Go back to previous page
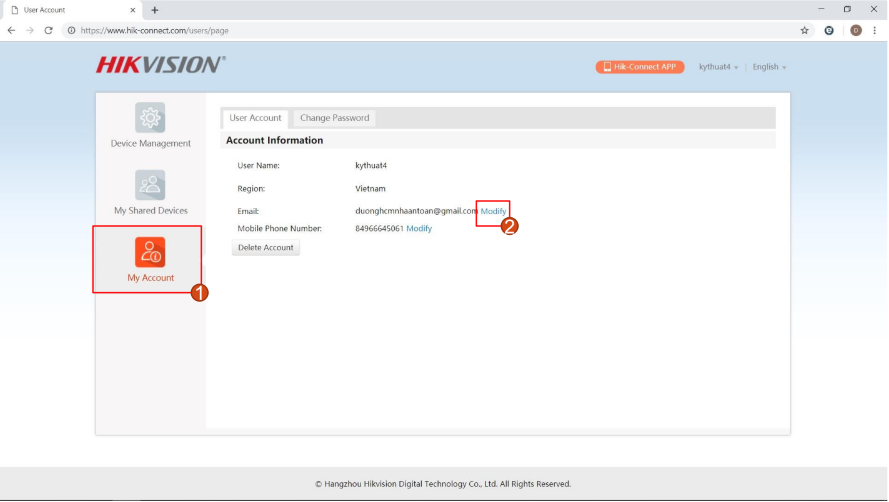The width and height of the screenshot is (889, 502). tap(11, 30)
